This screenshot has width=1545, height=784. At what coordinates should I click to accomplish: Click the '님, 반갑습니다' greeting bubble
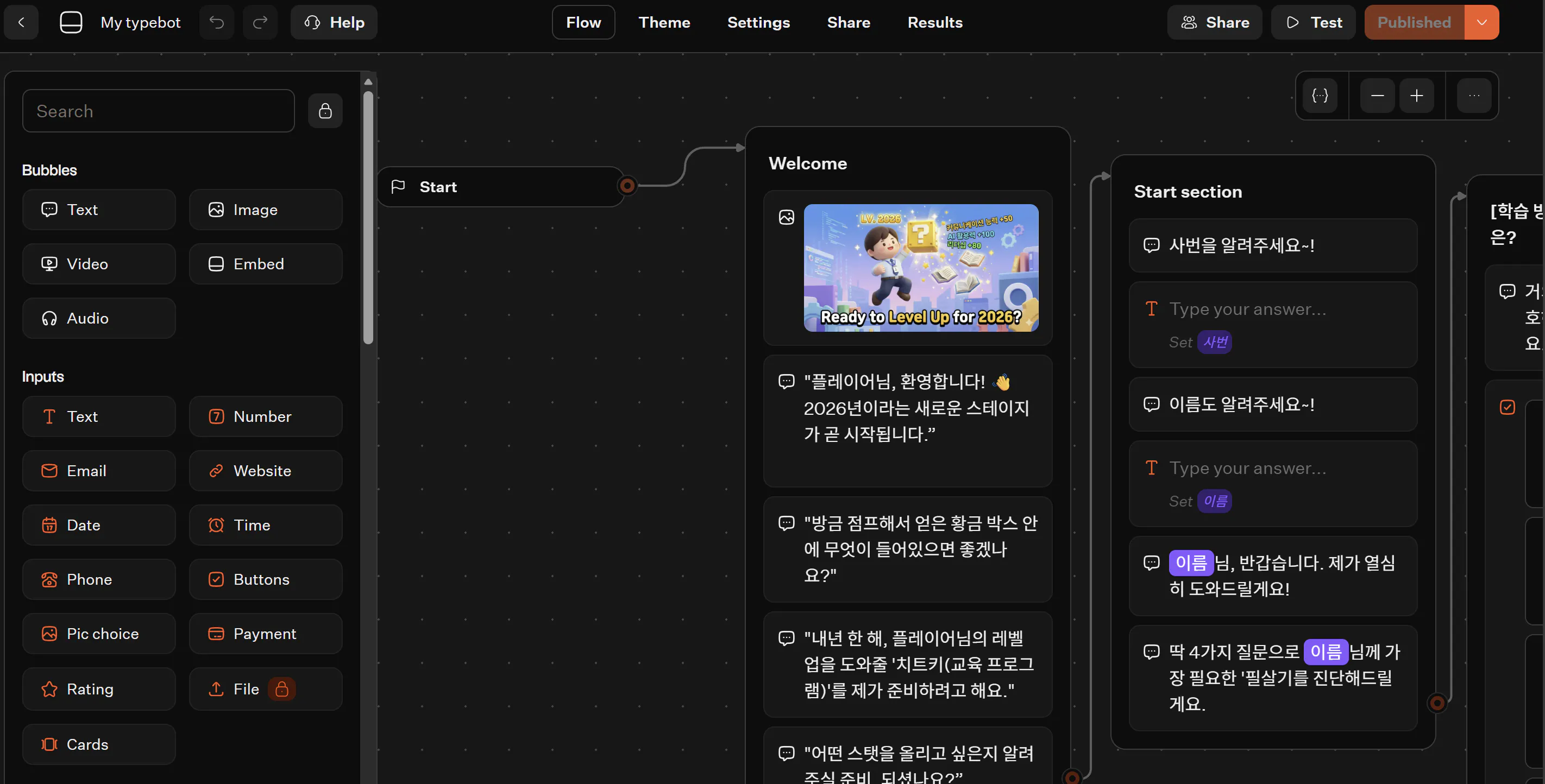pos(1273,576)
